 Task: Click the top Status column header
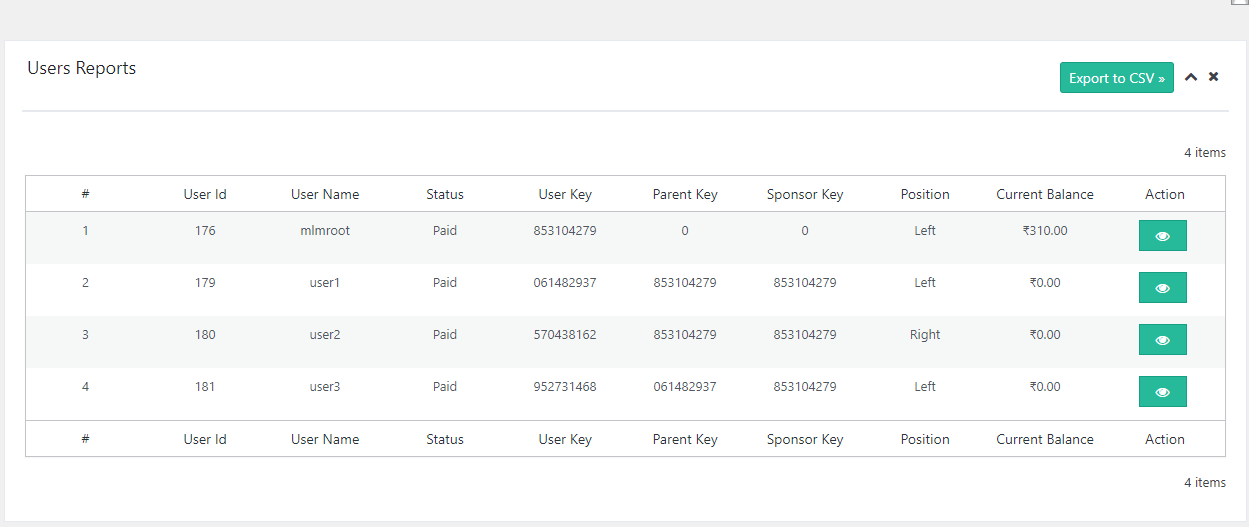445,194
